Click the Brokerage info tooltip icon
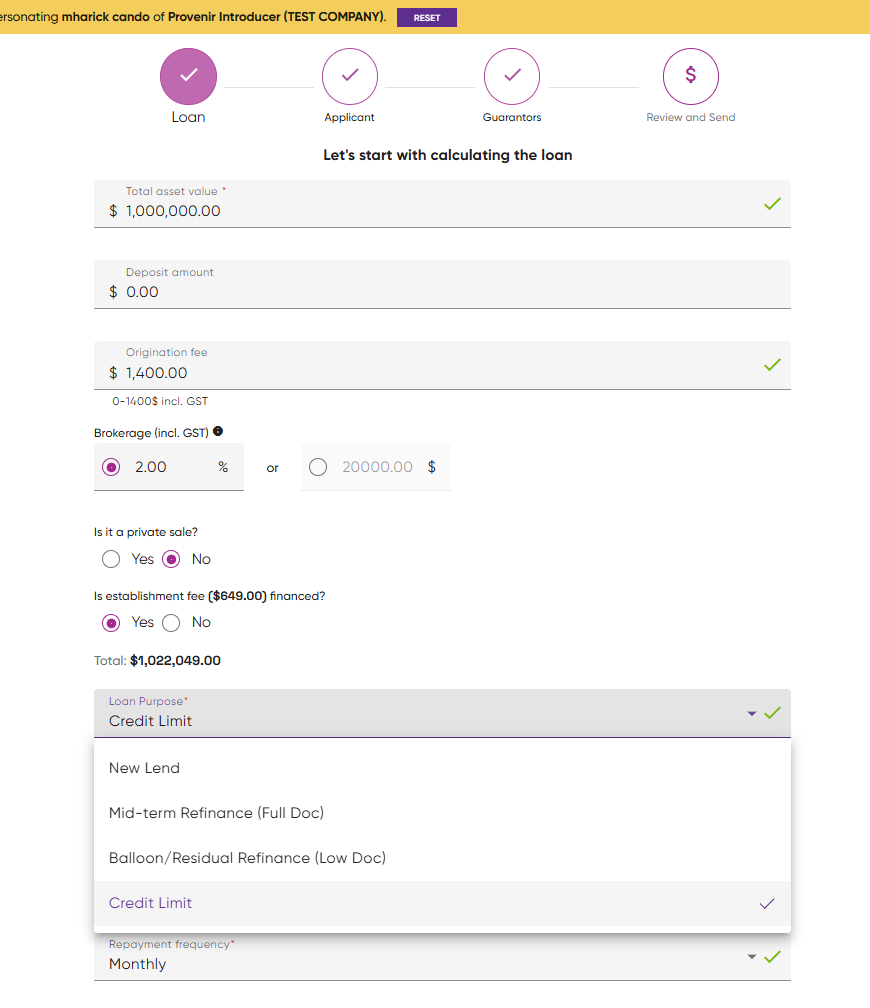Viewport: 870px width, 1008px height. 218,431
